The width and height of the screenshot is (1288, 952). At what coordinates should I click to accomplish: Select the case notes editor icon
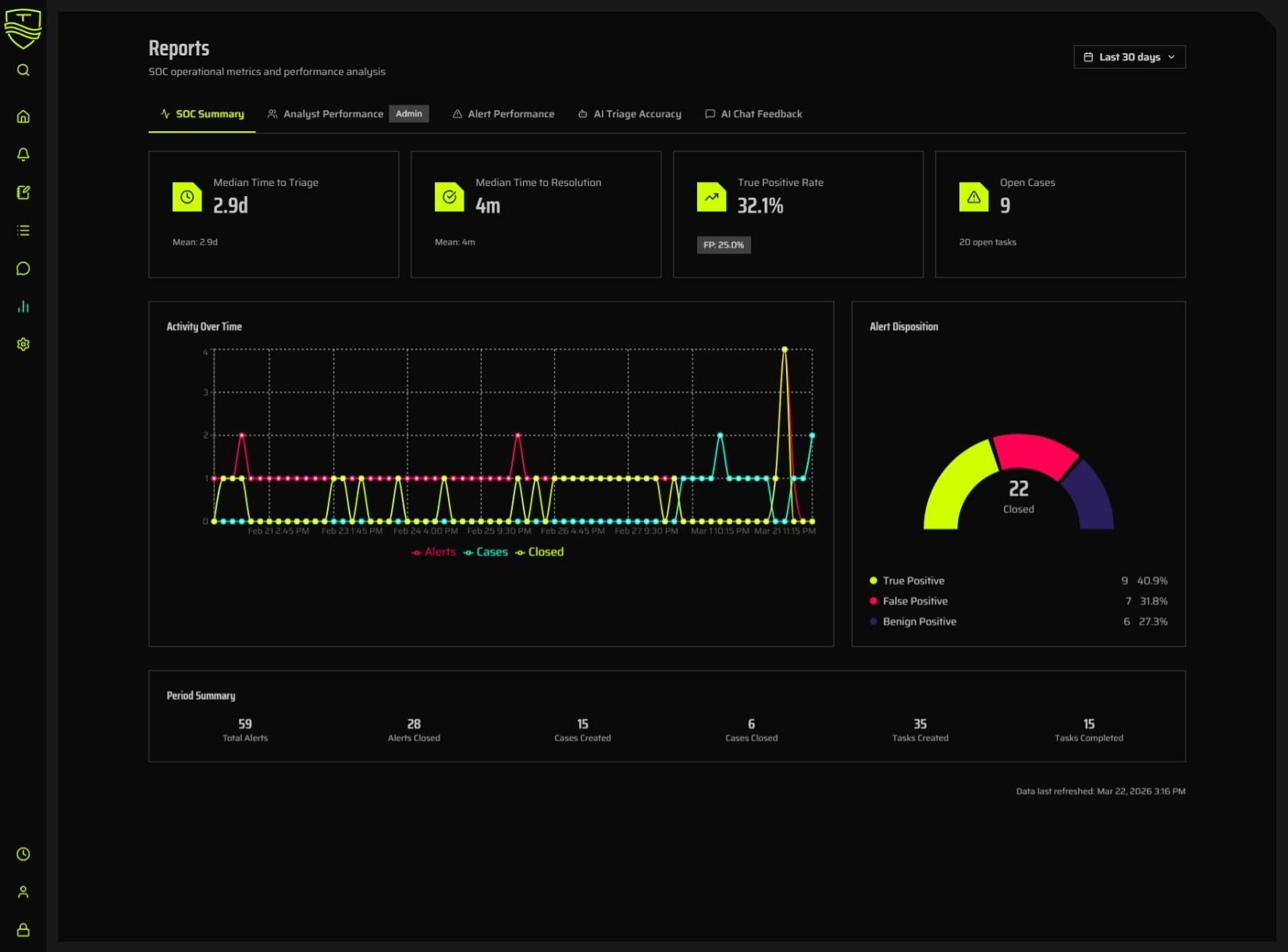point(23,193)
